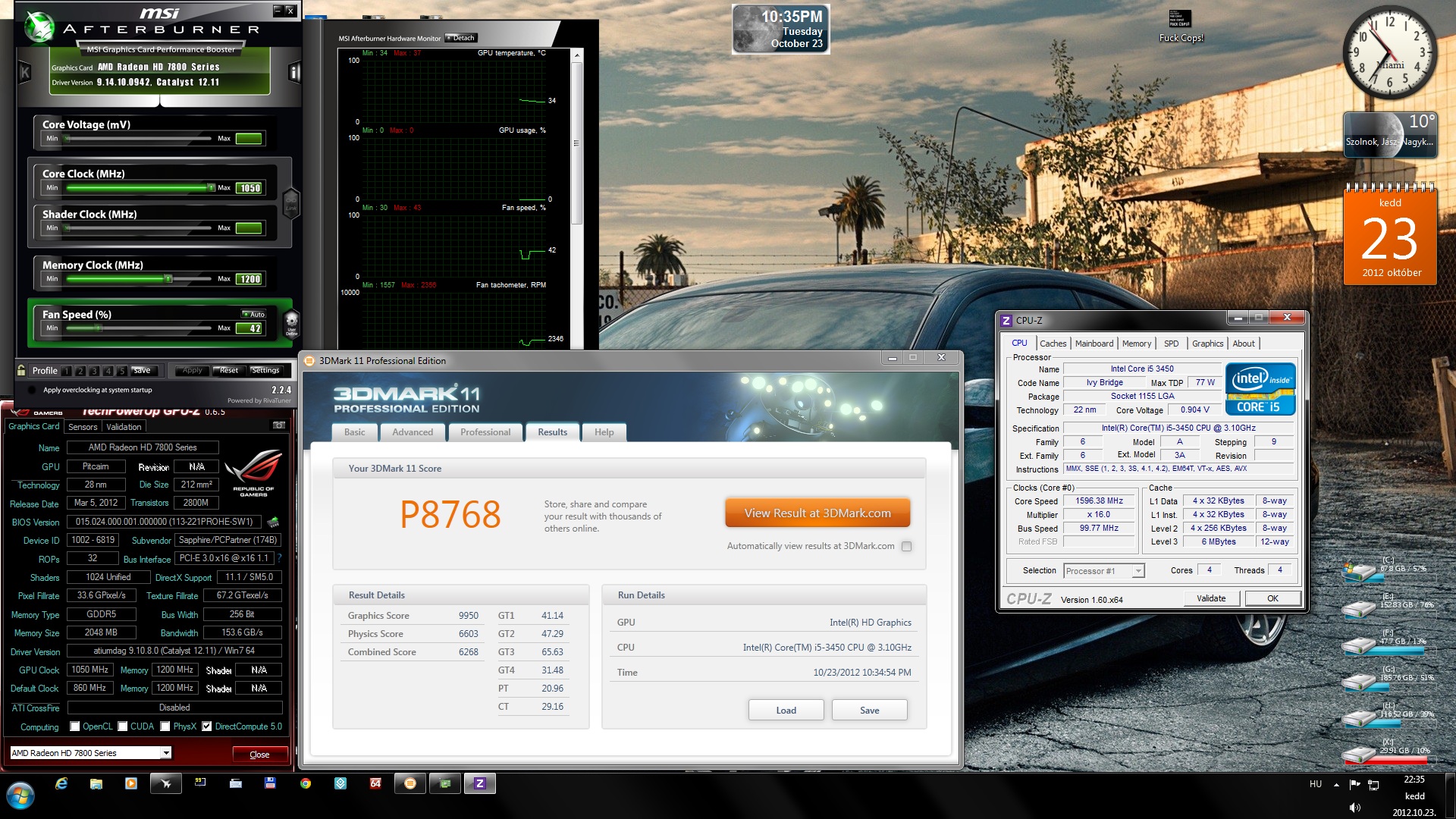Click the Fan Speed slider handle
The height and width of the screenshot is (819, 1456).
98,328
